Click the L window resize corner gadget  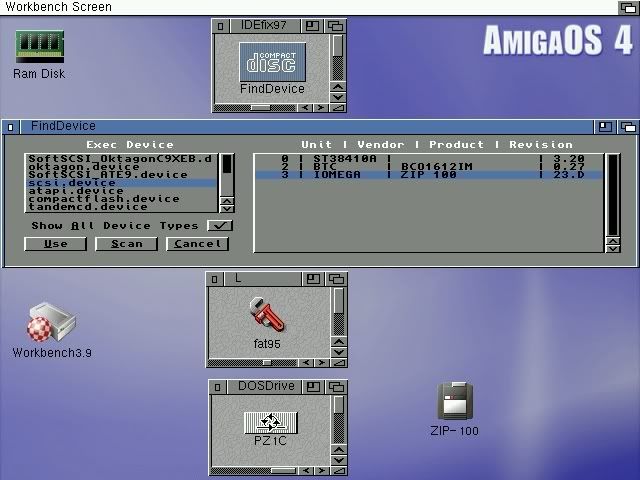pyautogui.click(x=339, y=363)
